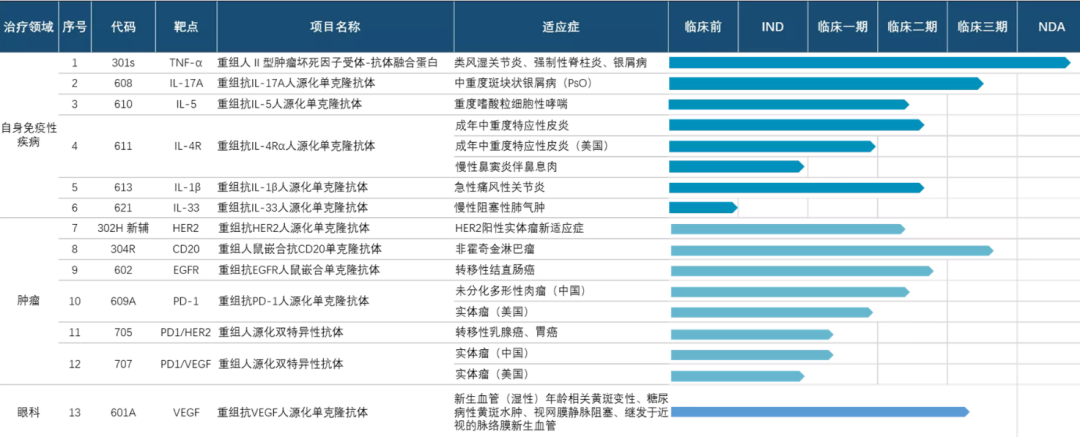This screenshot has width=1080, height=437.
Task: Click the 急性痛风性关节炎 indication
Action: [x=499, y=187]
